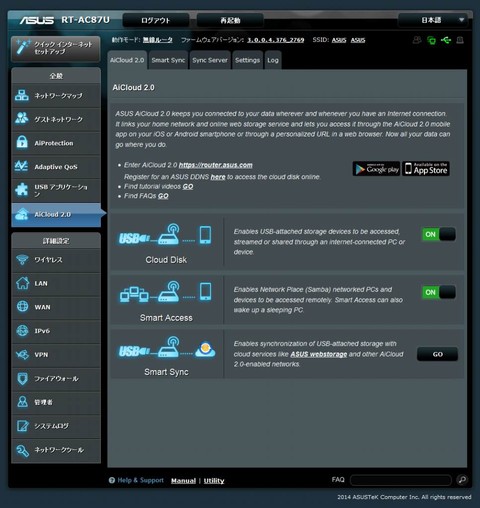Click the administrator person icon

pyautogui.click(x=22, y=402)
